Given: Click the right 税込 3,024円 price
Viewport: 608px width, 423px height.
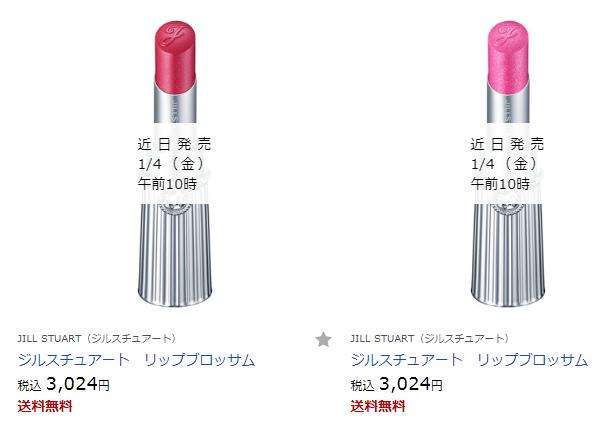Looking at the screenshot, I should coord(396,384).
